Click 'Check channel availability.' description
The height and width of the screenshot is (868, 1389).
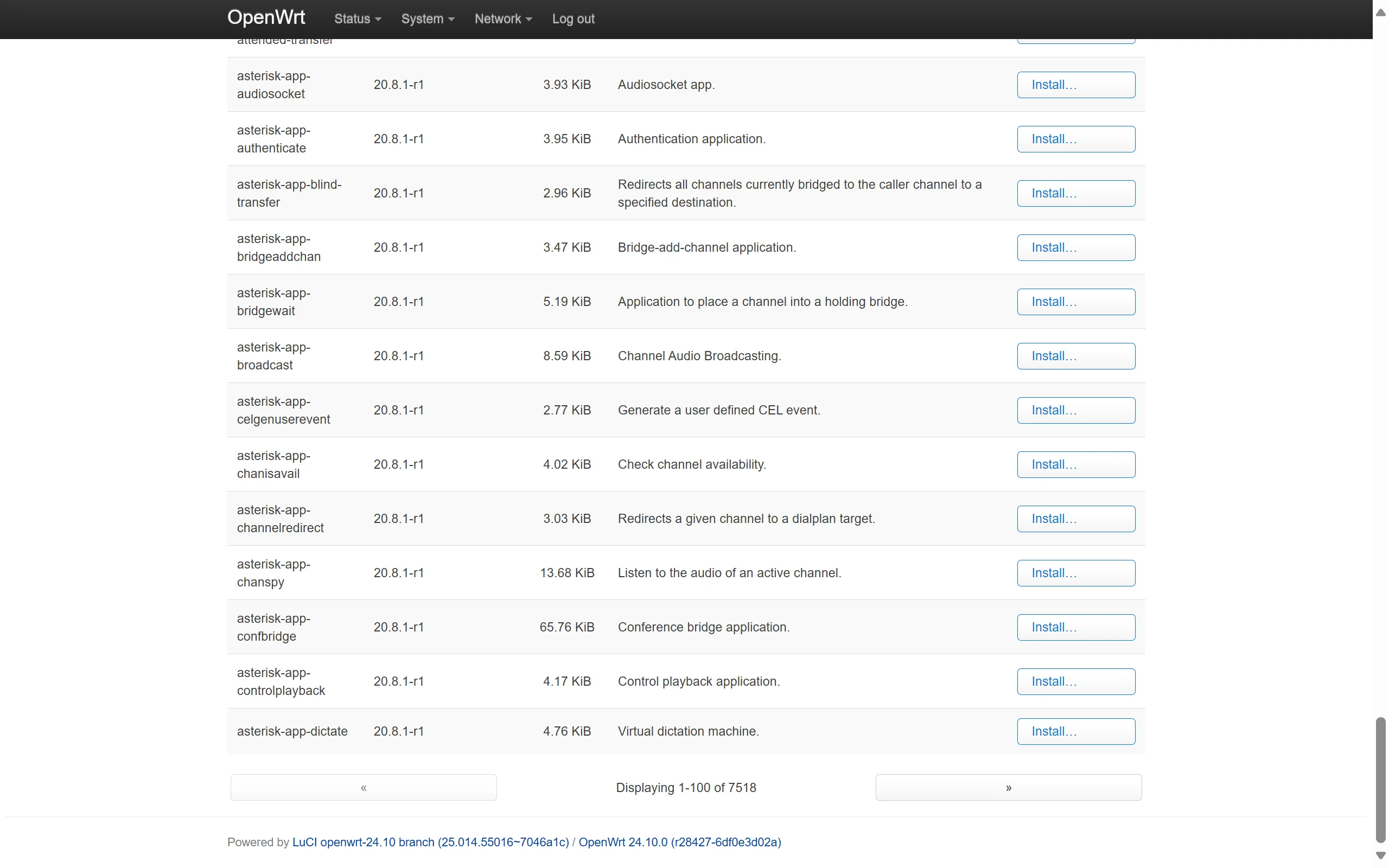(x=692, y=464)
